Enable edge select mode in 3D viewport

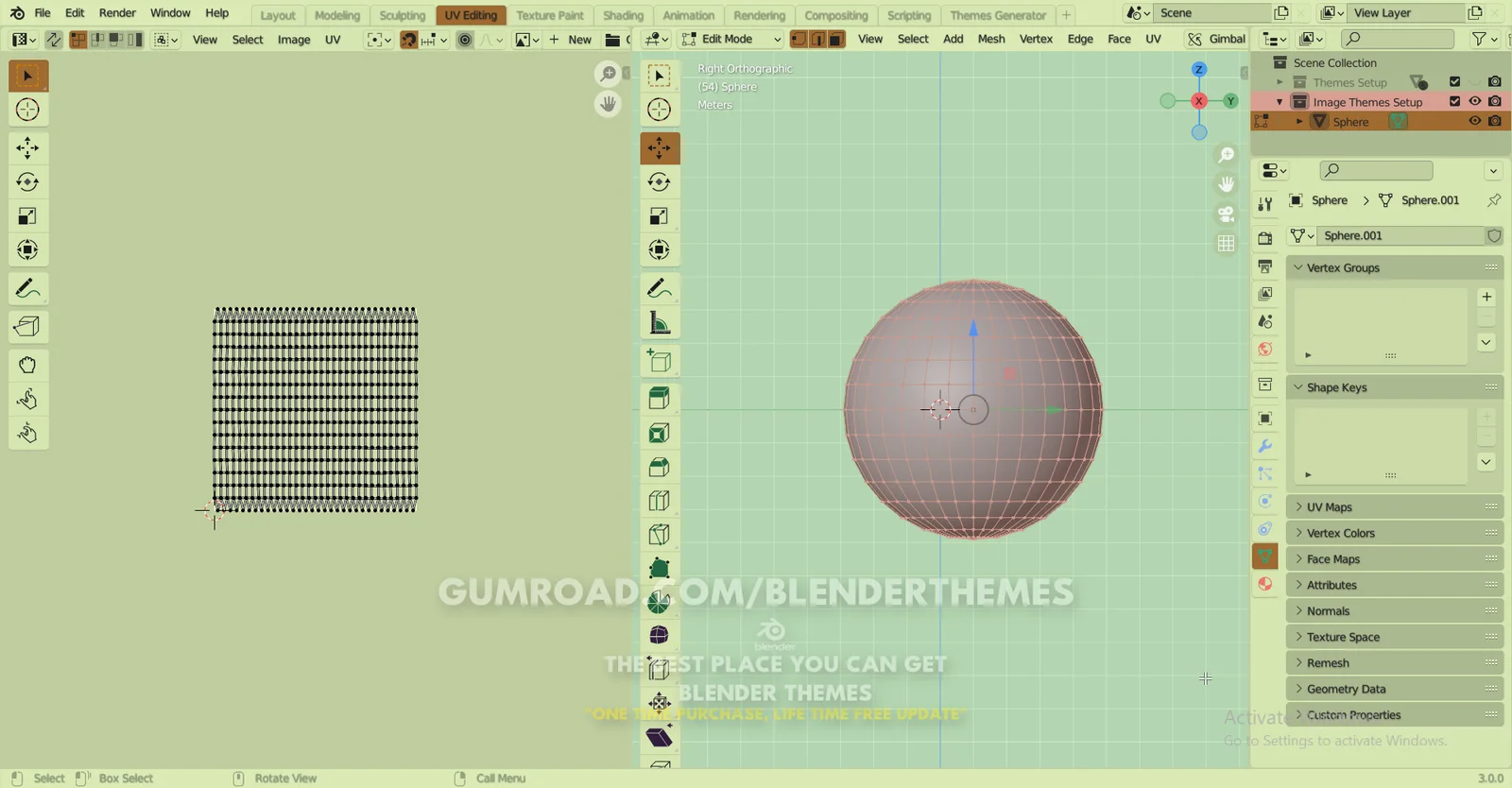817,40
